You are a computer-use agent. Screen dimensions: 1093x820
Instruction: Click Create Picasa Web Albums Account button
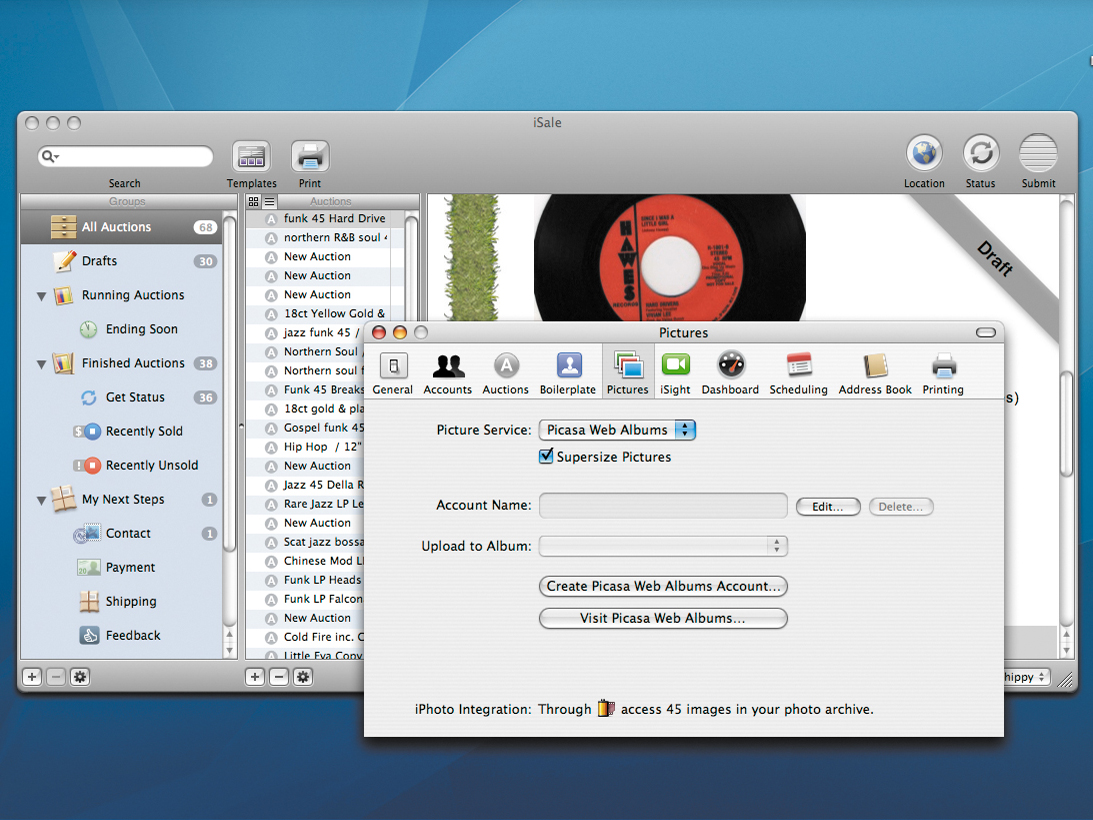tap(663, 586)
